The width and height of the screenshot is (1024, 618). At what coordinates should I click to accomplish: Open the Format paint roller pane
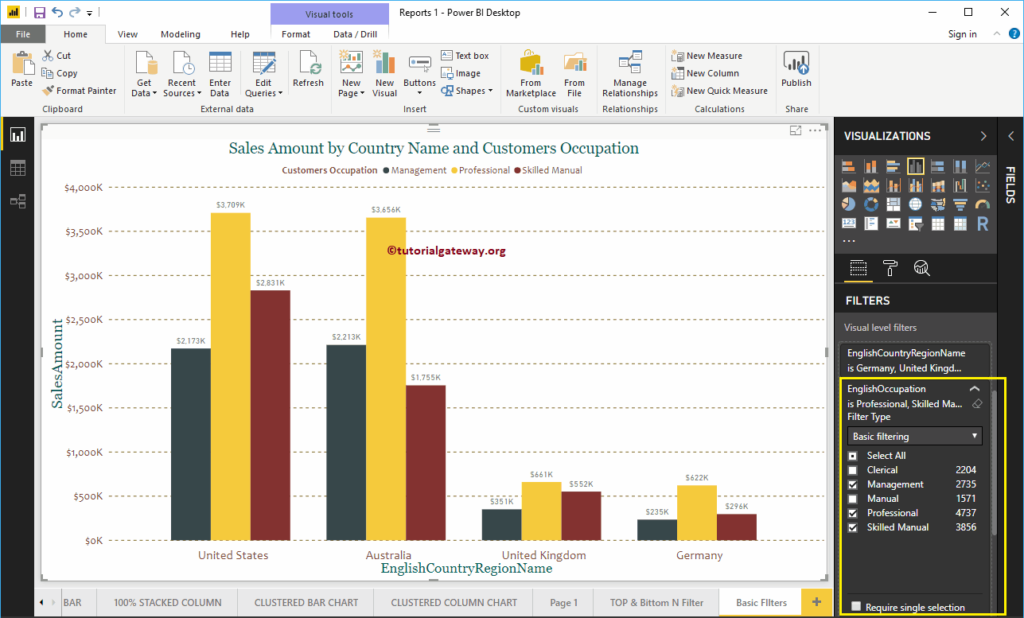[x=889, y=268]
